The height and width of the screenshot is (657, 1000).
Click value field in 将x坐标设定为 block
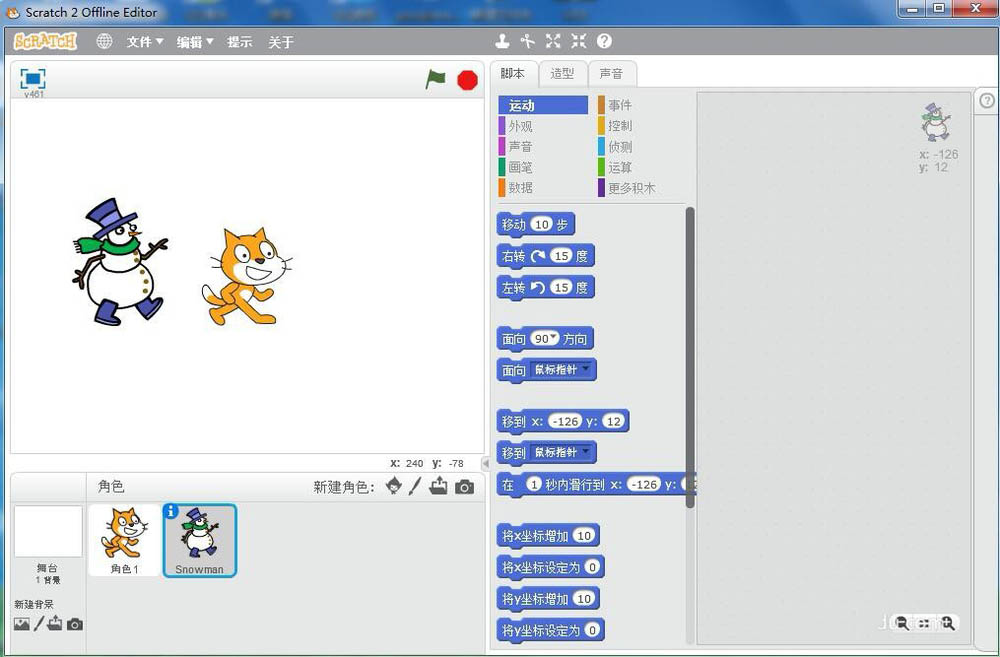(x=592, y=567)
